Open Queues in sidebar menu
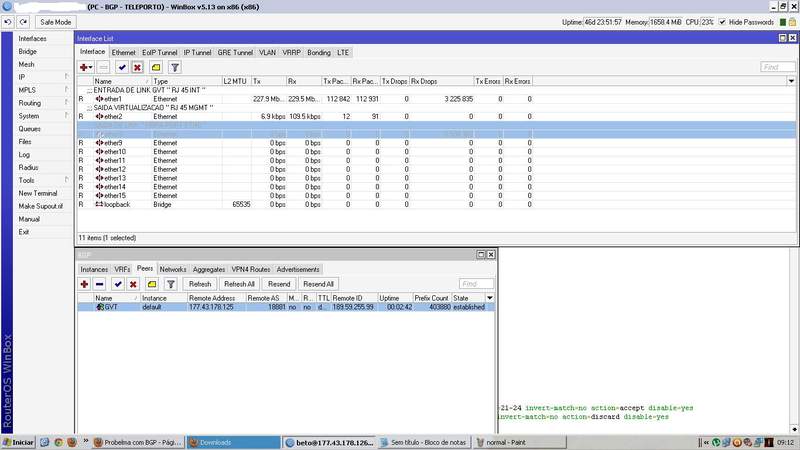 pyautogui.click(x=30, y=129)
